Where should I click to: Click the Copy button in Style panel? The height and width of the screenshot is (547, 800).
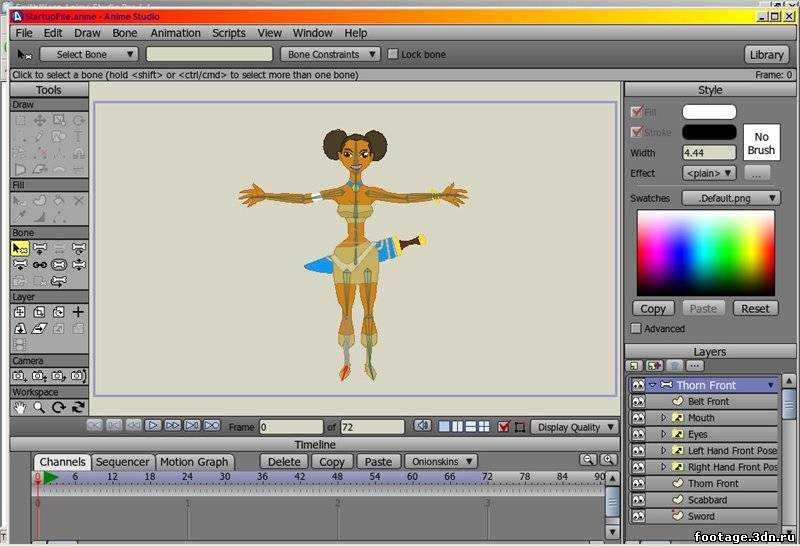pos(653,309)
